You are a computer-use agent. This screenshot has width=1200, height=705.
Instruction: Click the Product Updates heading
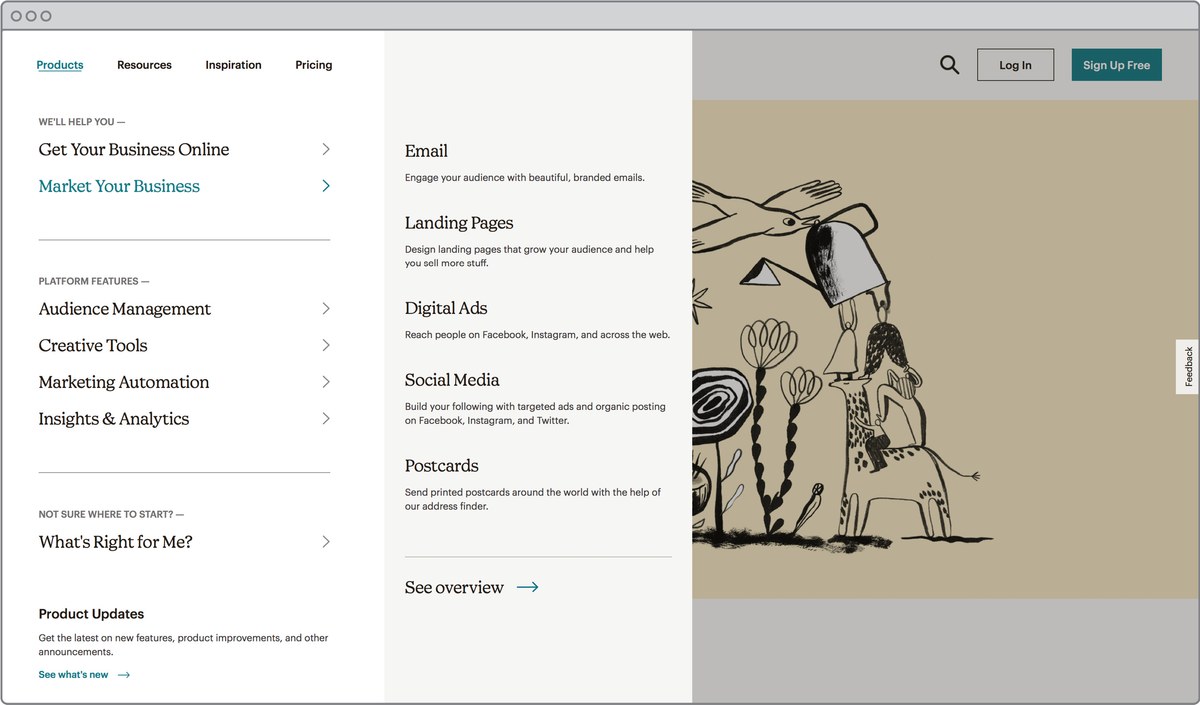coord(91,614)
